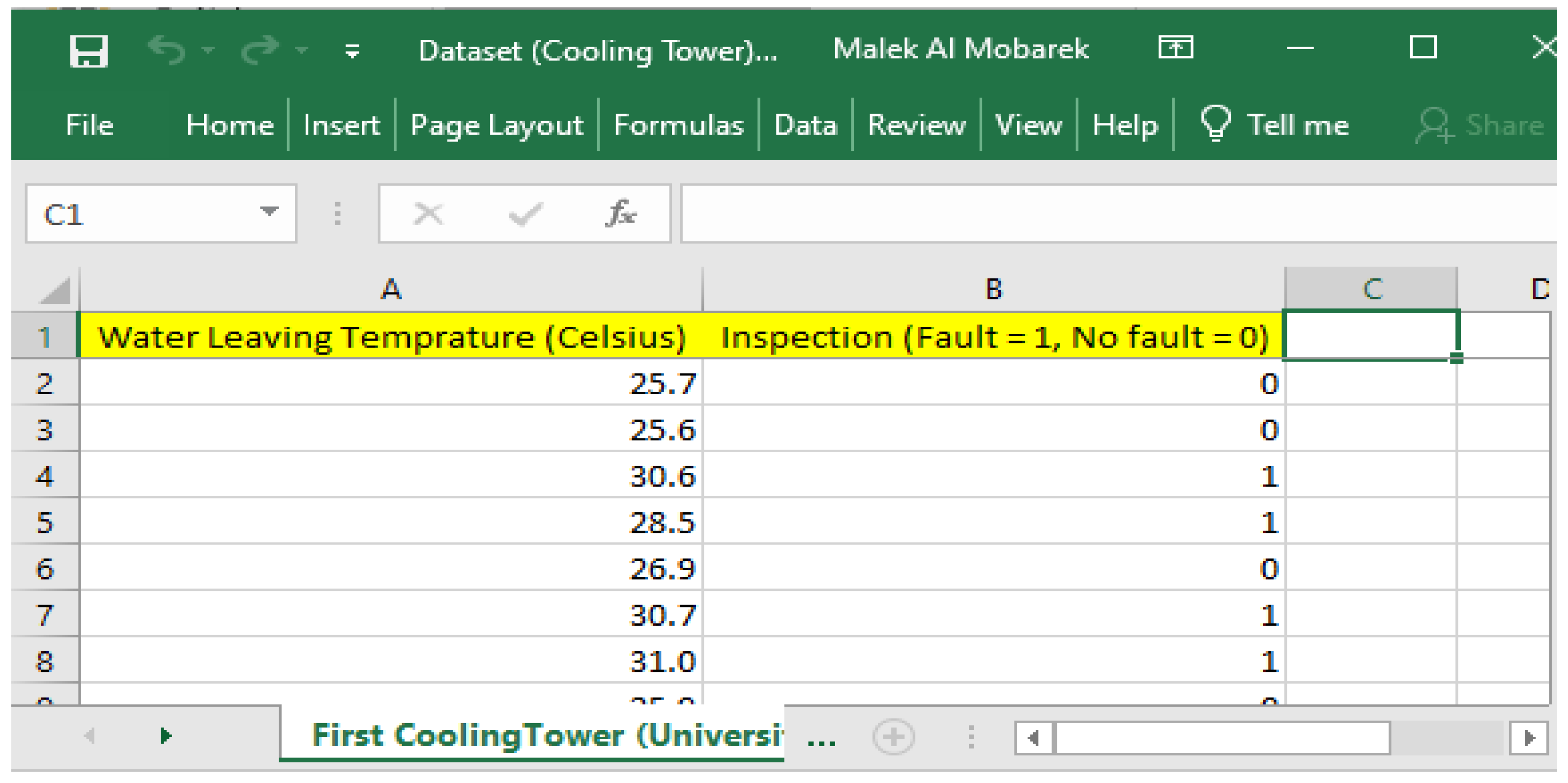Image resolution: width=1568 pixels, height=783 pixels.
Task: Expand the Name Box dropdown arrow
Action: click(268, 212)
